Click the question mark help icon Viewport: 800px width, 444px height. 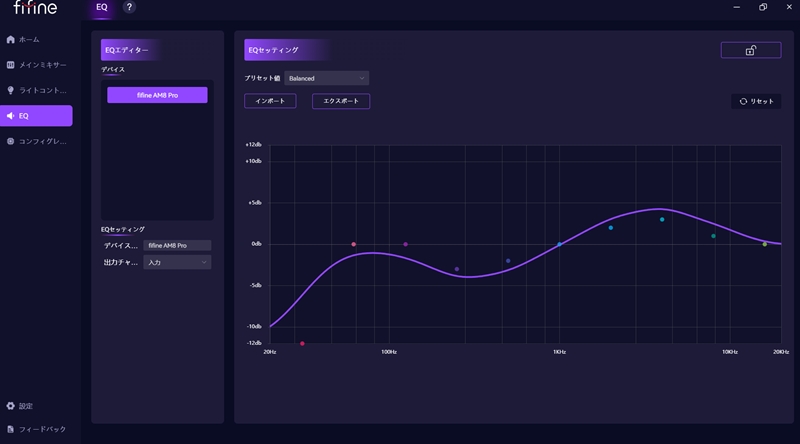(129, 7)
